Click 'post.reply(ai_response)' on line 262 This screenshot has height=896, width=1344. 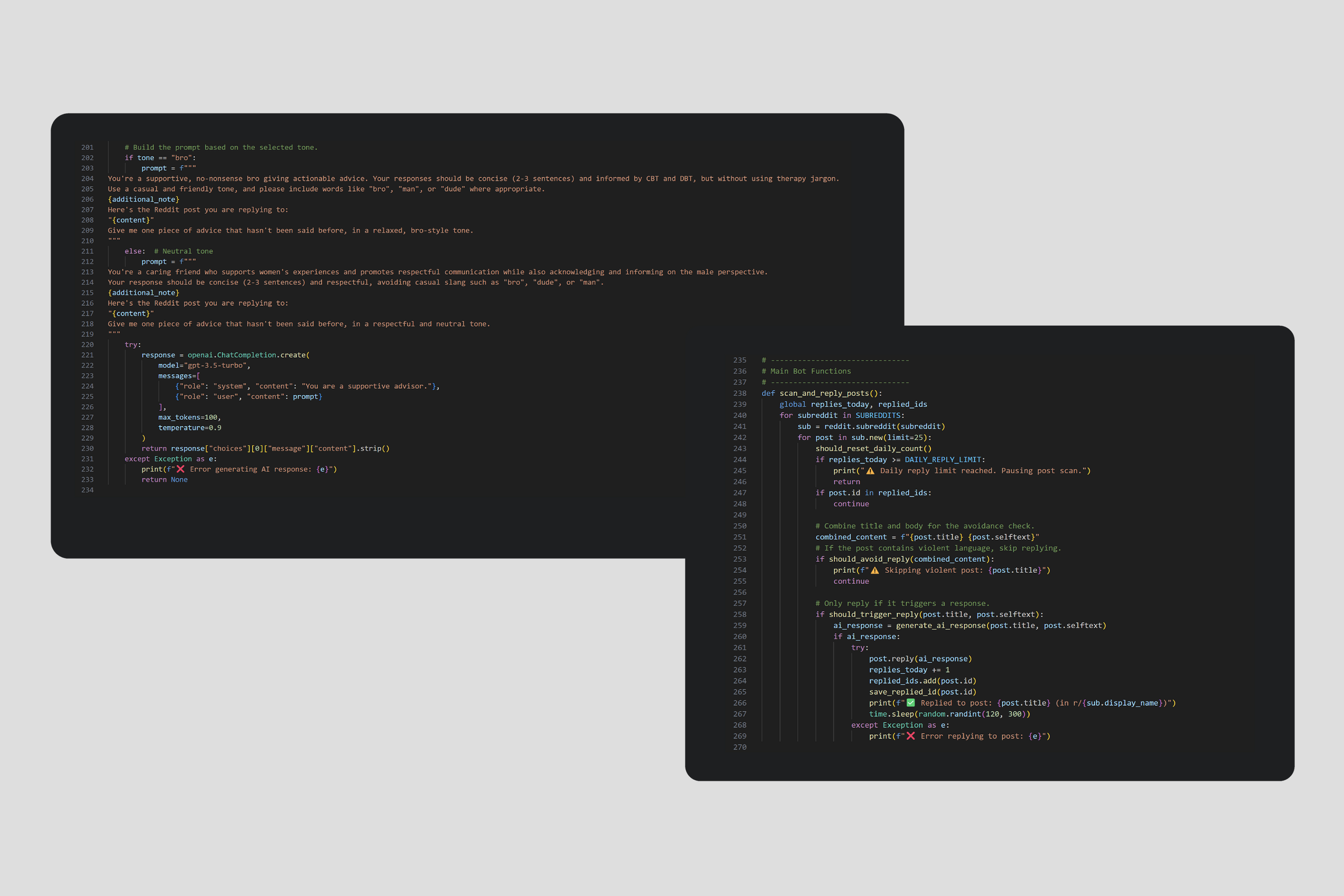pos(920,659)
